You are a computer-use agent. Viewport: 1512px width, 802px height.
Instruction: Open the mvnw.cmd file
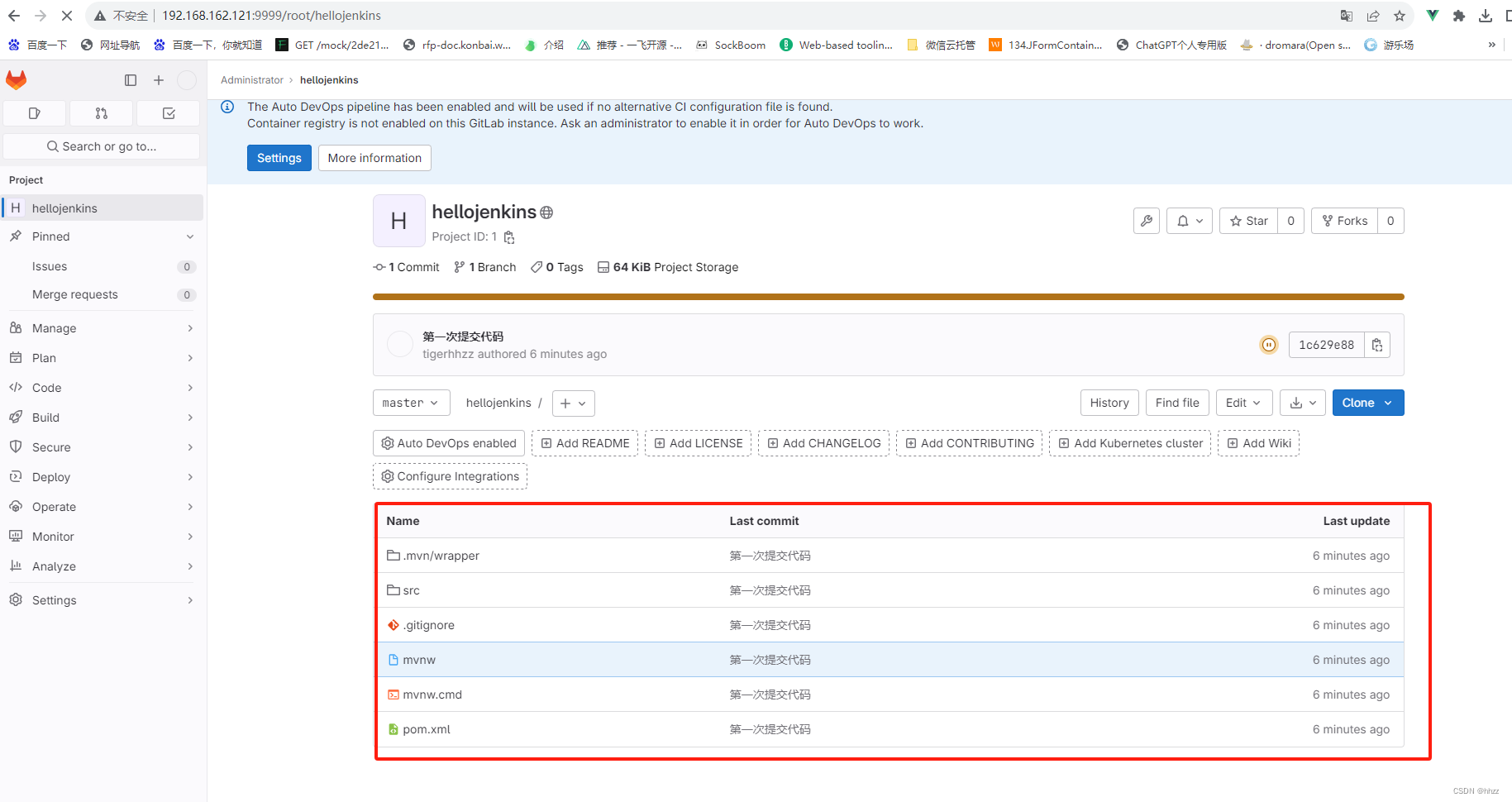pyautogui.click(x=432, y=695)
